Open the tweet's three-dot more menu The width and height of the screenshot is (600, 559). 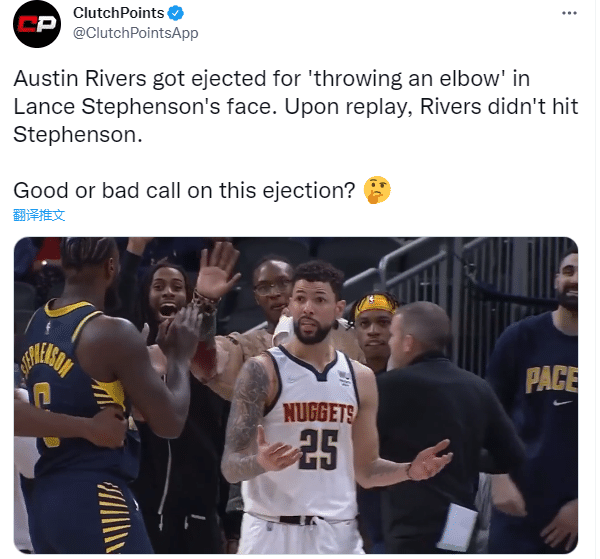point(569,13)
